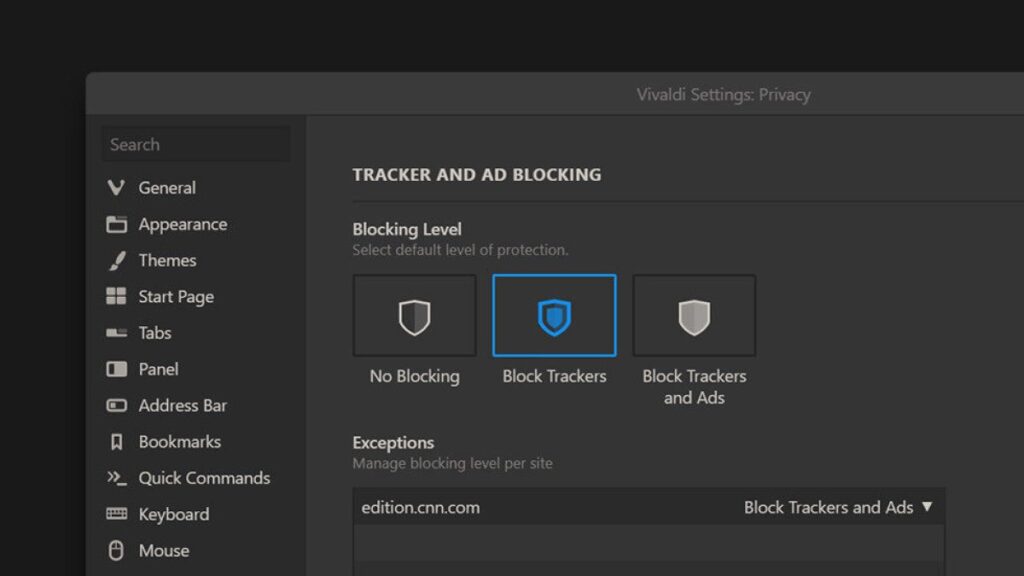Open Mouse settings section
The image size is (1024, 576).
163,550
